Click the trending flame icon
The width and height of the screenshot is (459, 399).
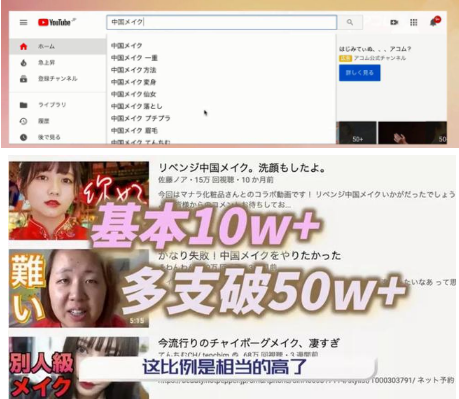23,63
